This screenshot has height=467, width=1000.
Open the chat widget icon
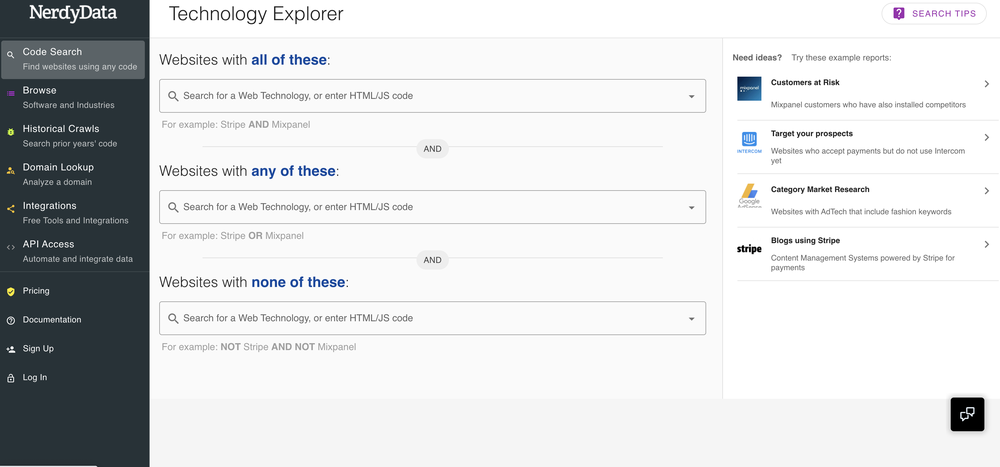coord(967,413)
